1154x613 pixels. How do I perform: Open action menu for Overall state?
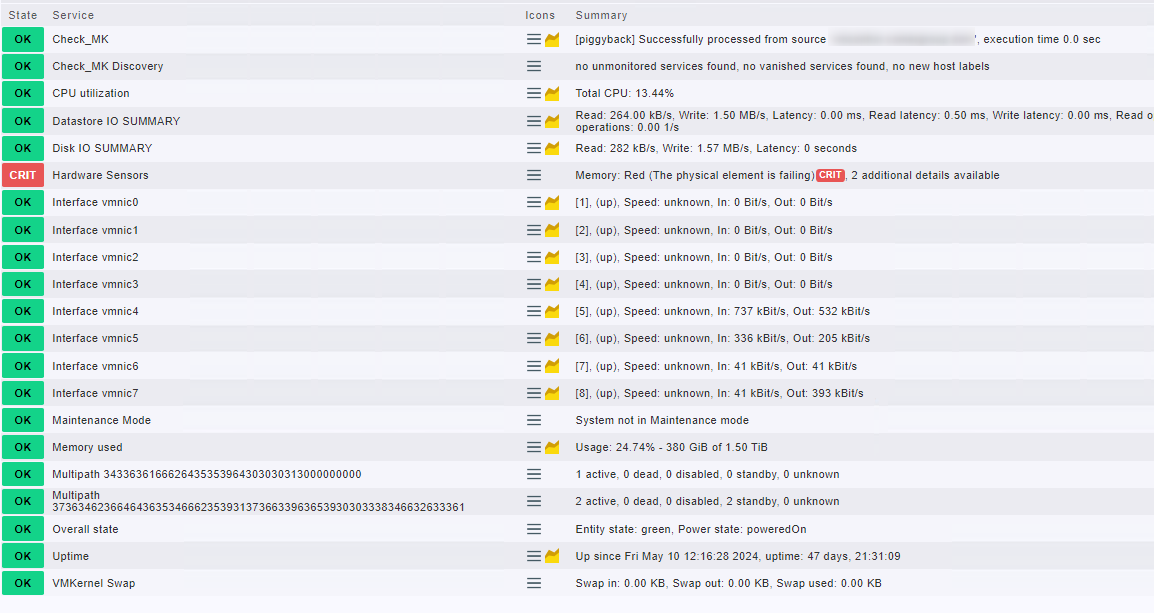pos(534,529)
